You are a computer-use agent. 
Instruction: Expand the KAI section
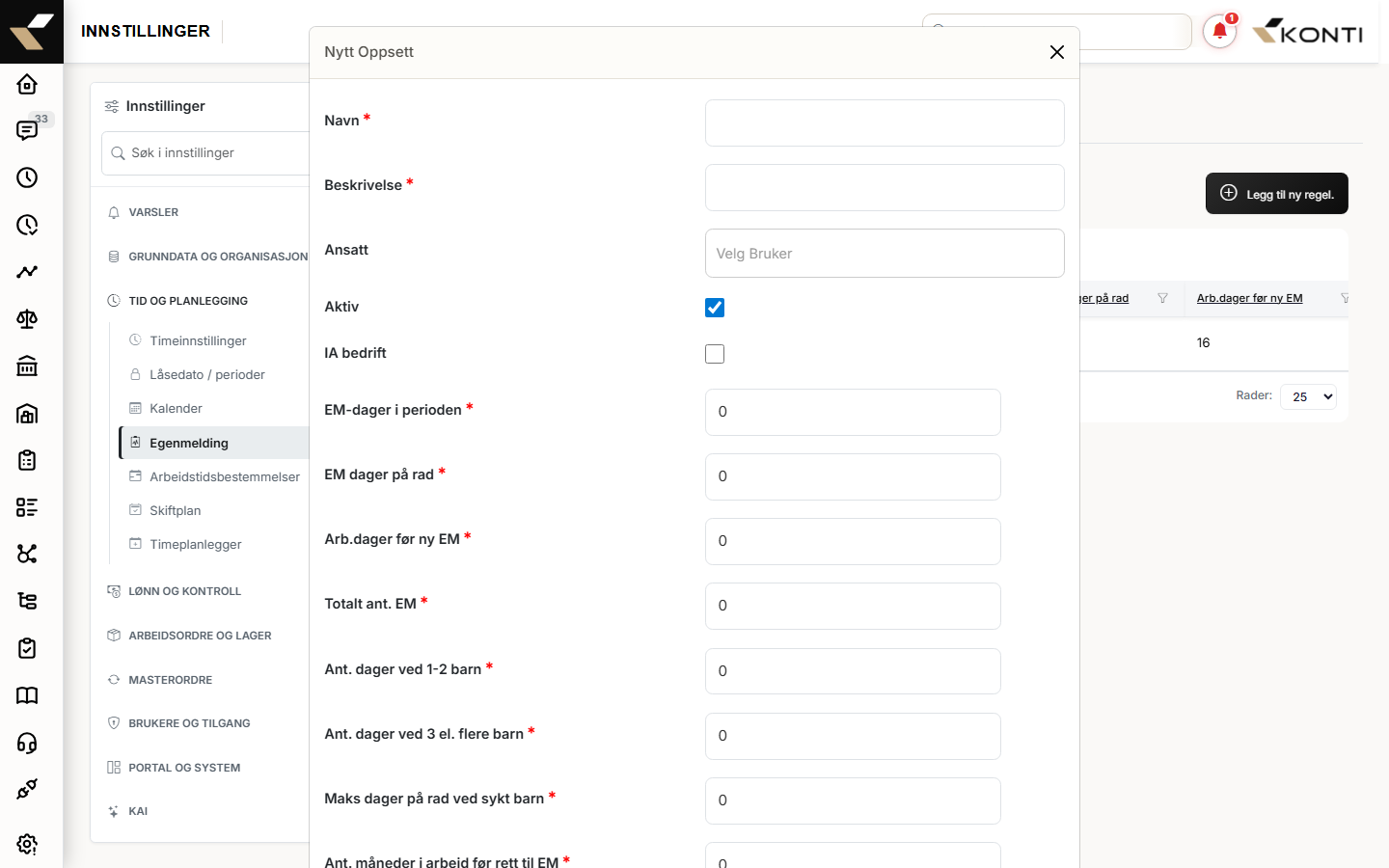138,811
